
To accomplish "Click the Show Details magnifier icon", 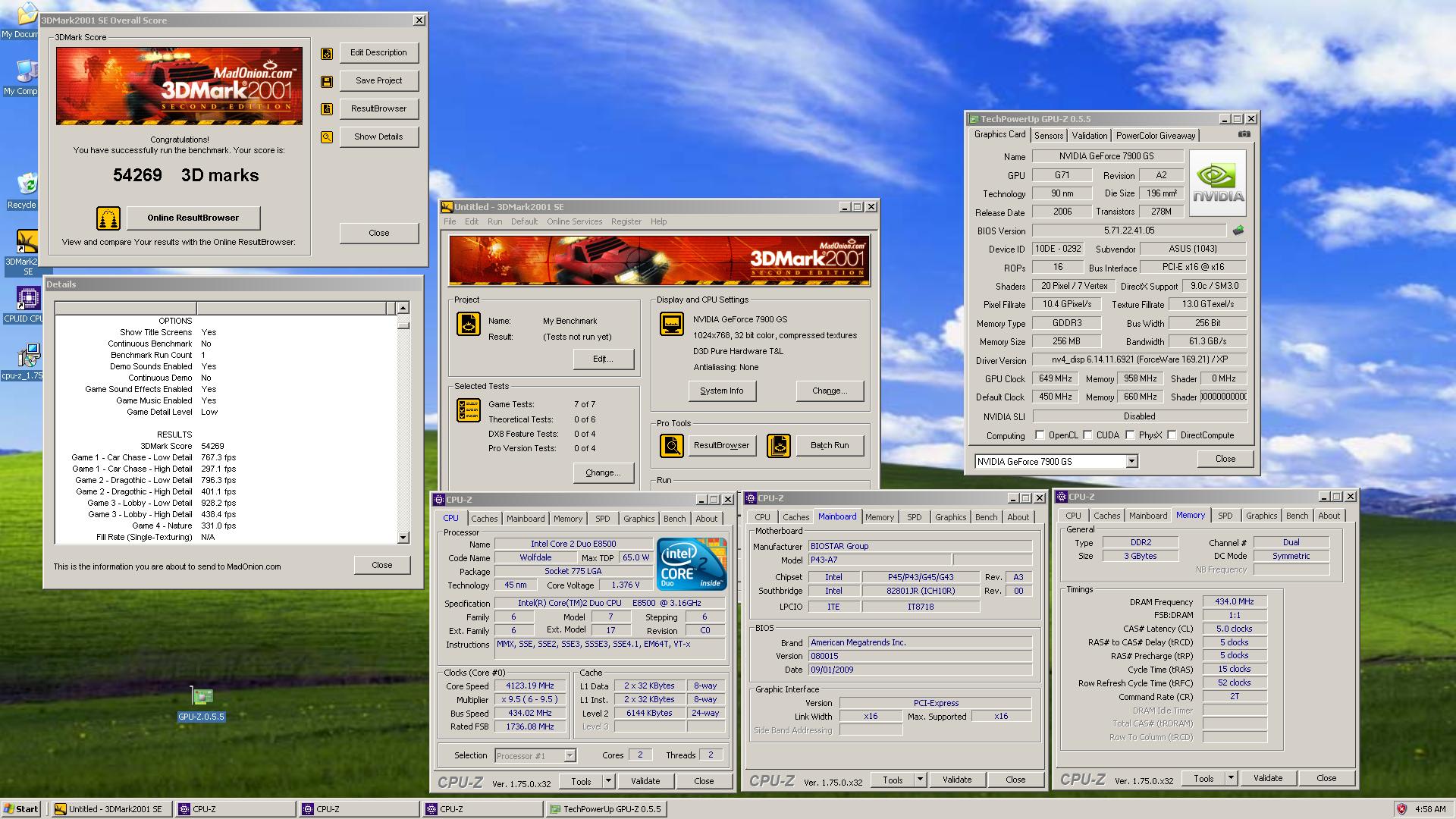I will pyautogui.click(x=327, y=137).
